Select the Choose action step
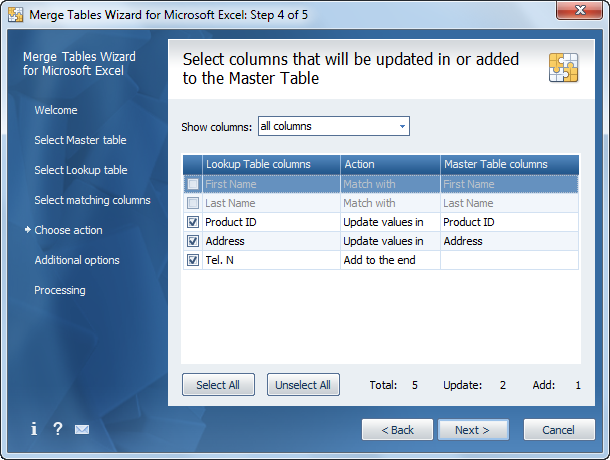The width and height of the screenshot is (610, 460). pyautogui.click(x=68, y=230)
